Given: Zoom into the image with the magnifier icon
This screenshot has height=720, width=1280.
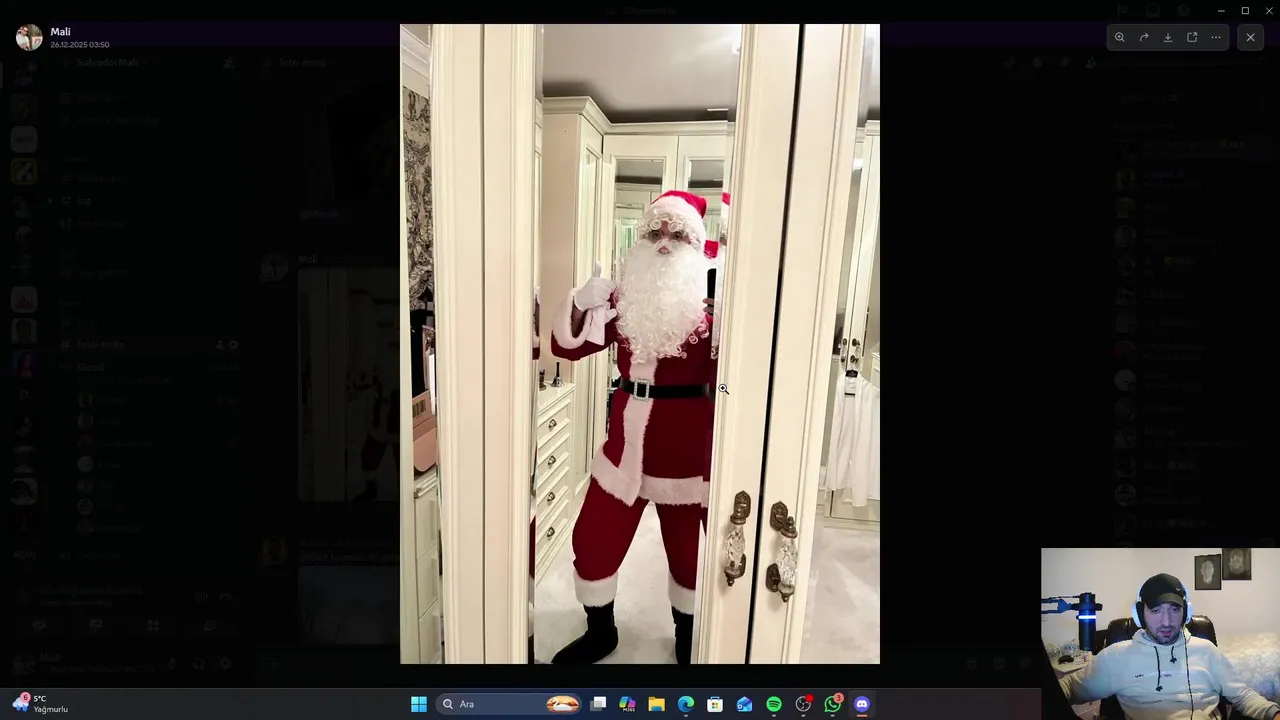Looking at the screenshot, I should click(x=1120, y=37).
